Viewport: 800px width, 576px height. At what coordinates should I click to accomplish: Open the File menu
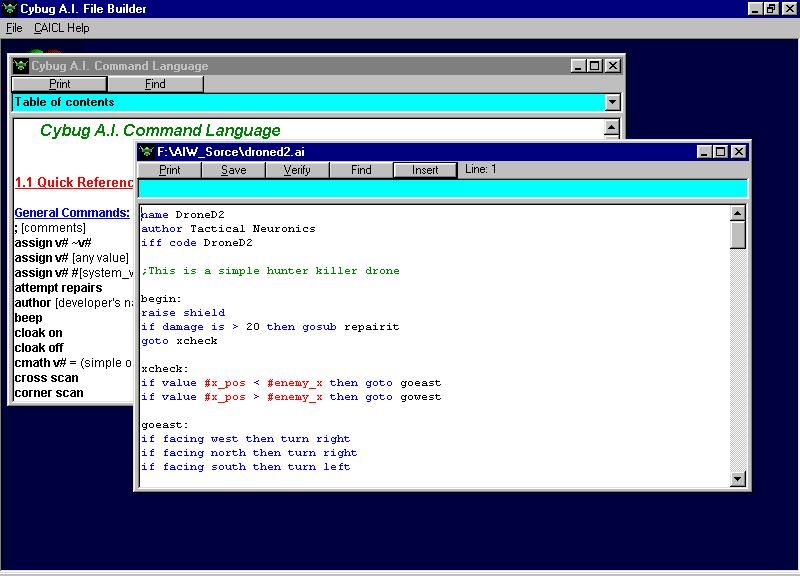pyautogui.click(x=14, y=28)
